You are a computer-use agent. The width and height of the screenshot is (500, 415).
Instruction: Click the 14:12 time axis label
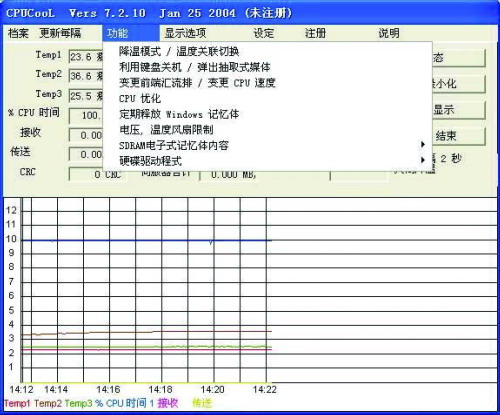point(21,389)
